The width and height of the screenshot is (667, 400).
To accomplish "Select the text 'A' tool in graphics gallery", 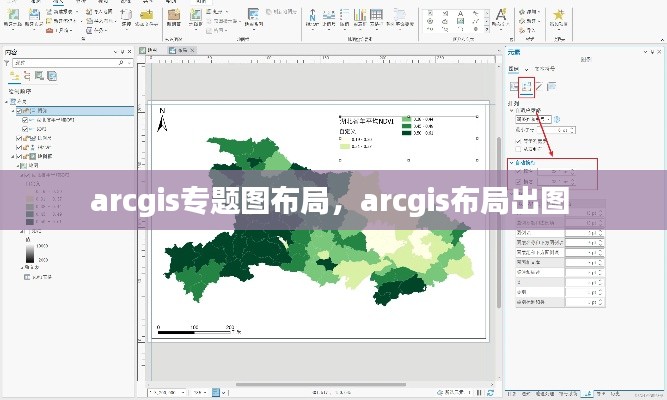I will pos(460,13).
